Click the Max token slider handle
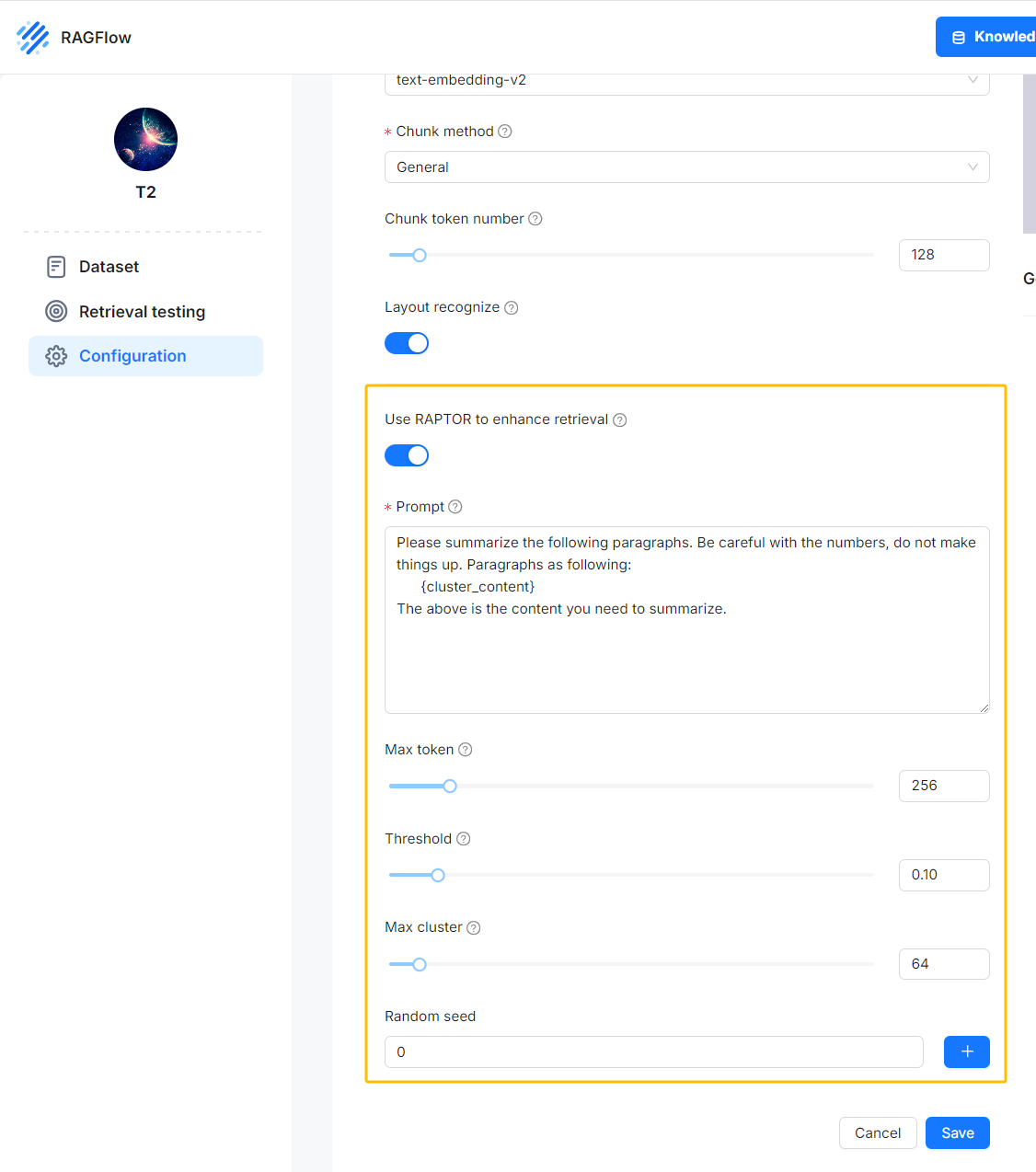The image size is (1036, 1172). [x=450, y=787]
